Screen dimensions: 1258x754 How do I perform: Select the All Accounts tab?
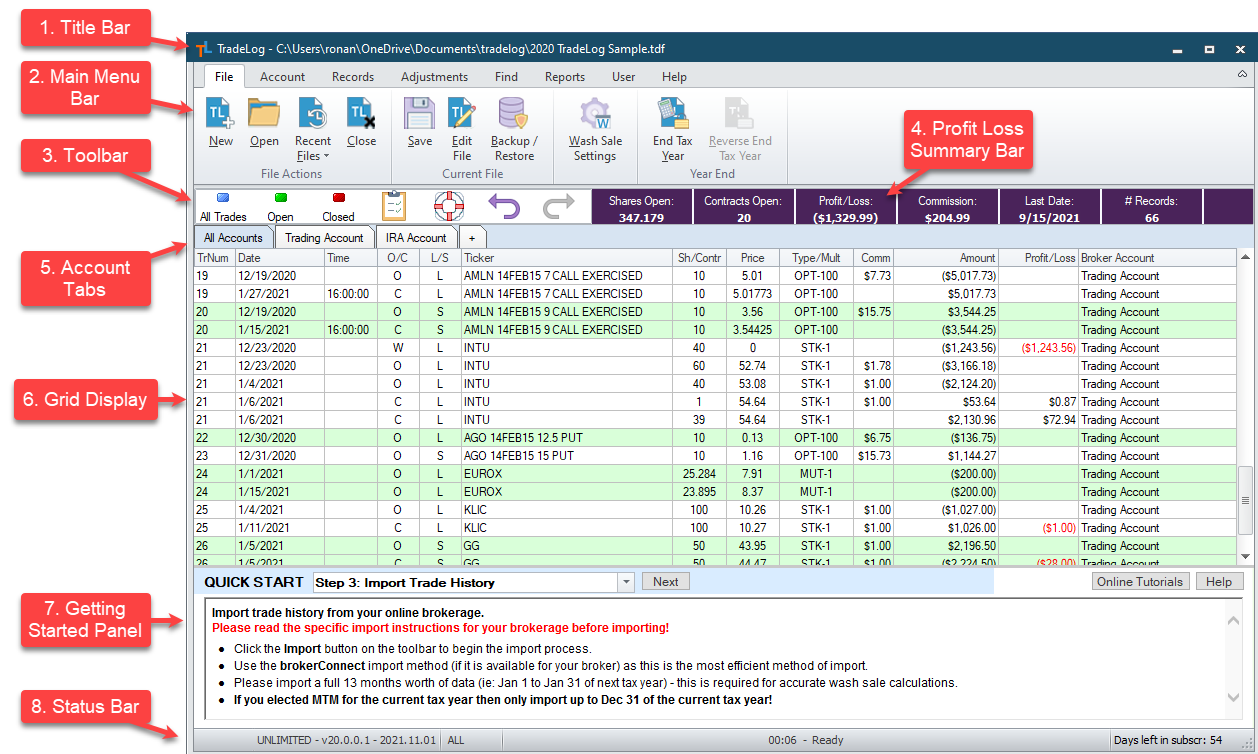233,238
